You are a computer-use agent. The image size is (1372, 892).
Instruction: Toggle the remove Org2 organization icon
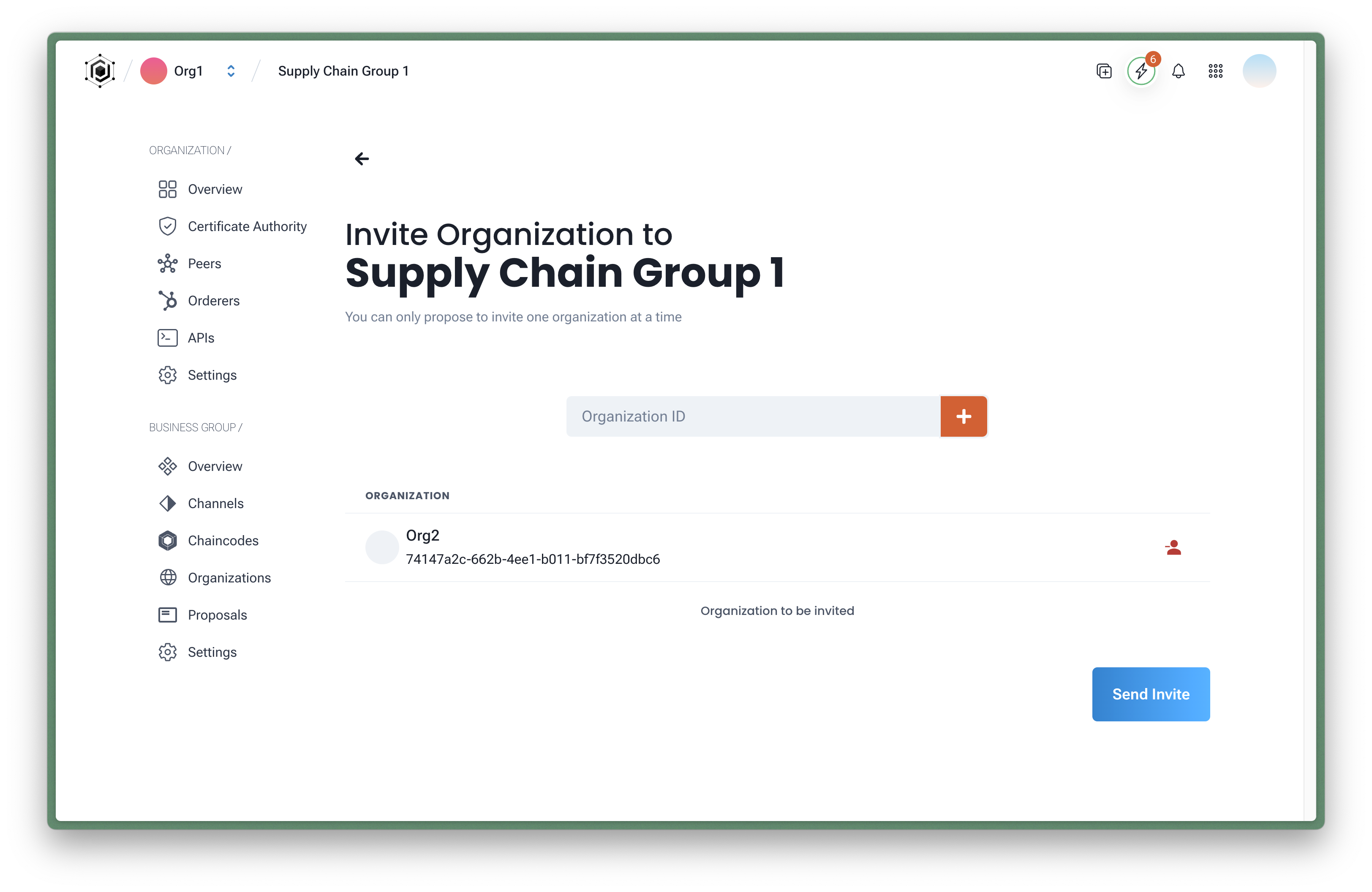tap(1173, 547)
